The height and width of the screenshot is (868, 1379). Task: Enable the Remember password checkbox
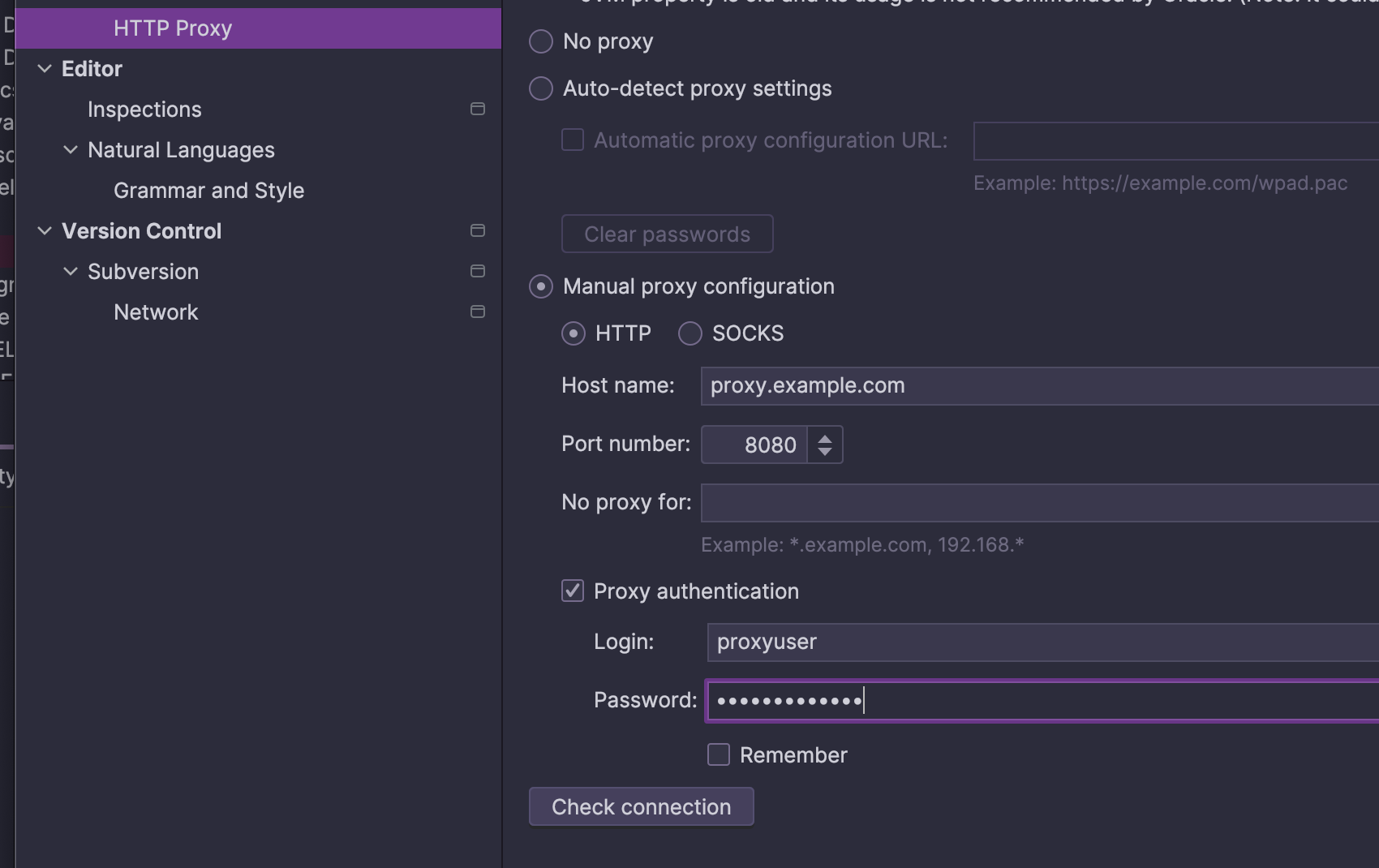[x=719, y=755]
